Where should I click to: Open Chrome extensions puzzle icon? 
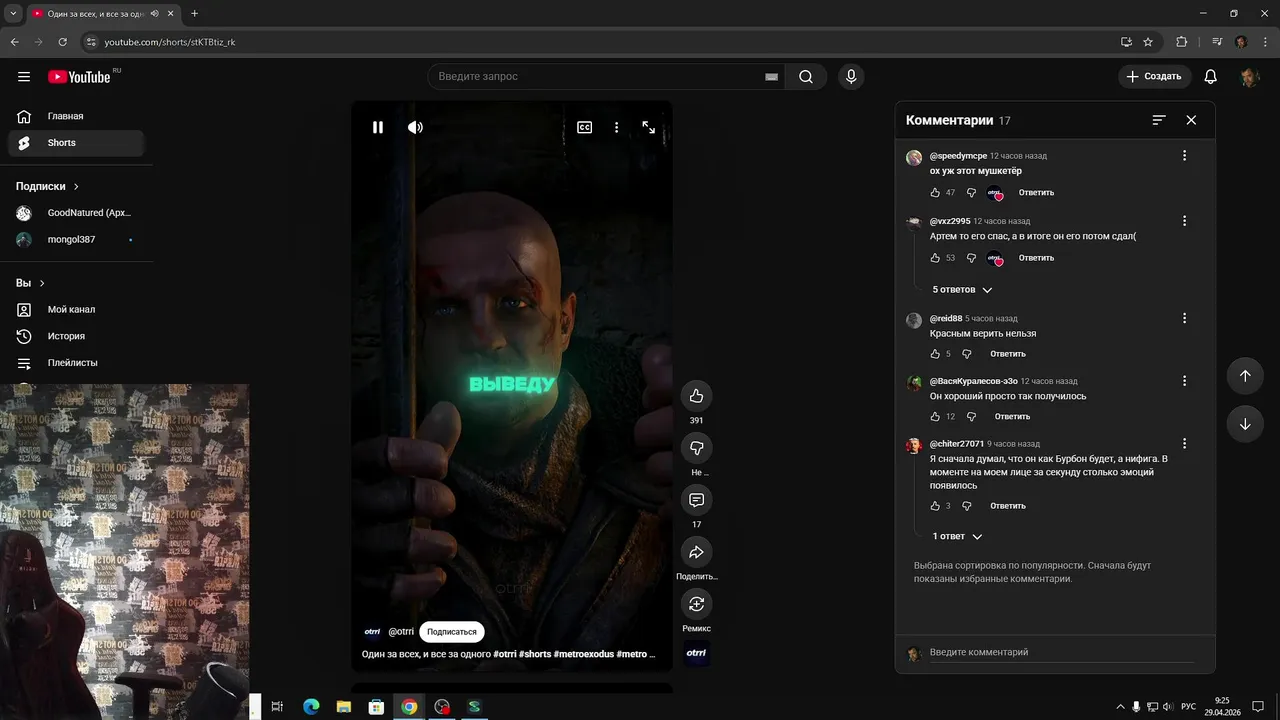(1182, 42)
